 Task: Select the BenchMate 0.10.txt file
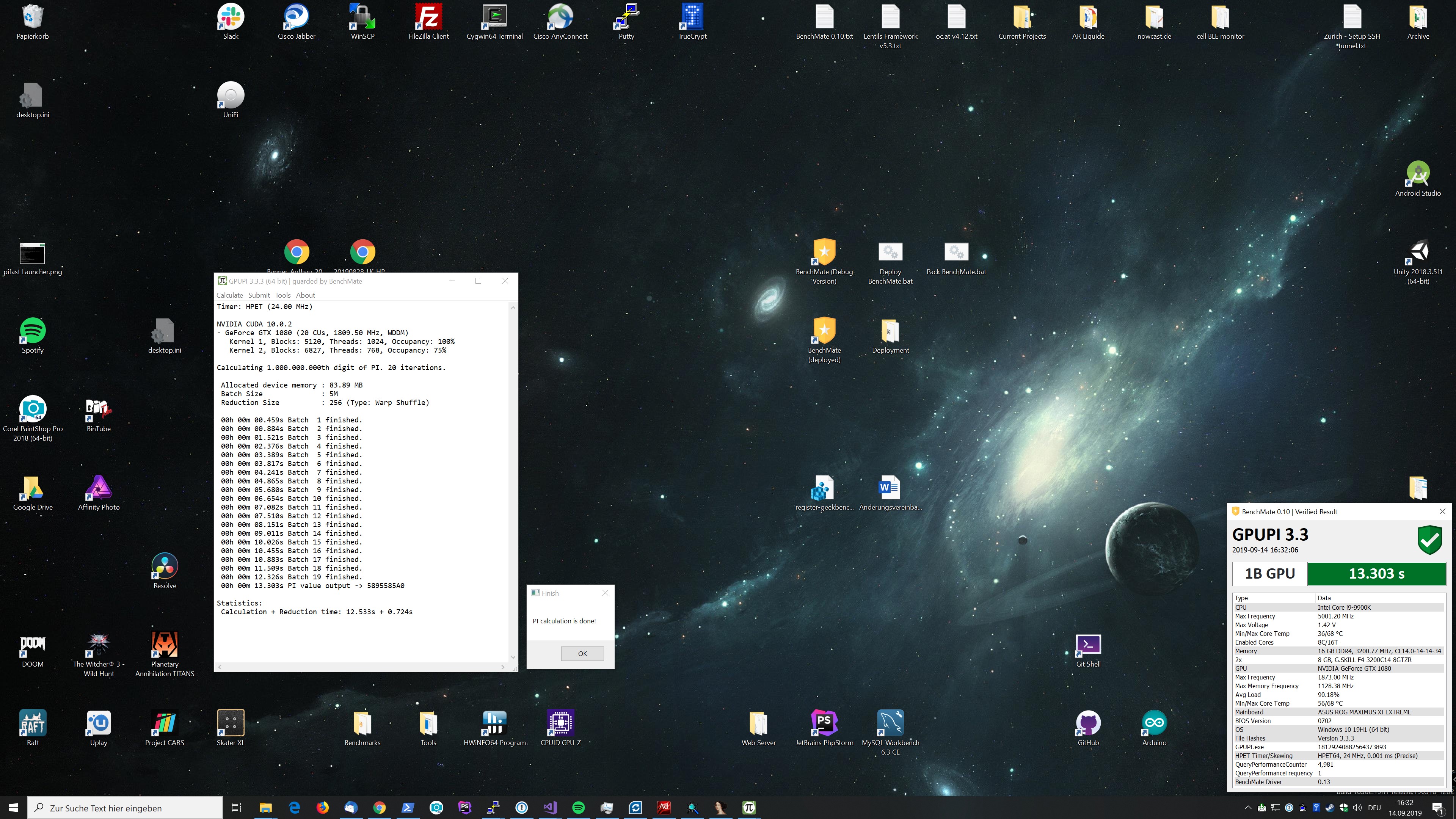pyautogui.click(x=824, y=22)
